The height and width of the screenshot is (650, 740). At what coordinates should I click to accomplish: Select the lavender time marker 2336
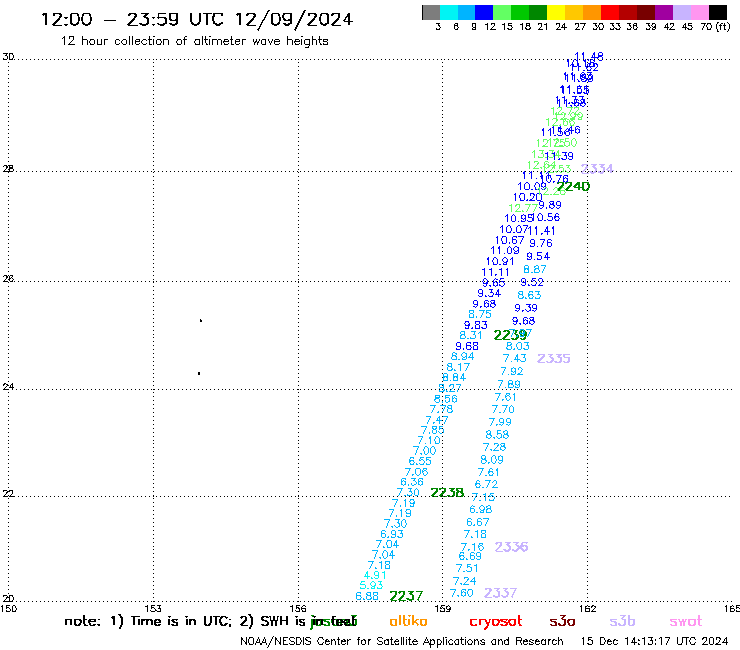pyautogui.click(x=511, y=547)
